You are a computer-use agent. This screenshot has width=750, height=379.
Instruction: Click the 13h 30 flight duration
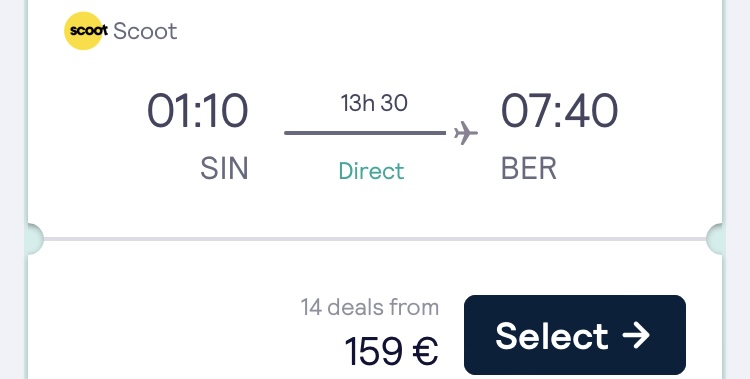374,103
